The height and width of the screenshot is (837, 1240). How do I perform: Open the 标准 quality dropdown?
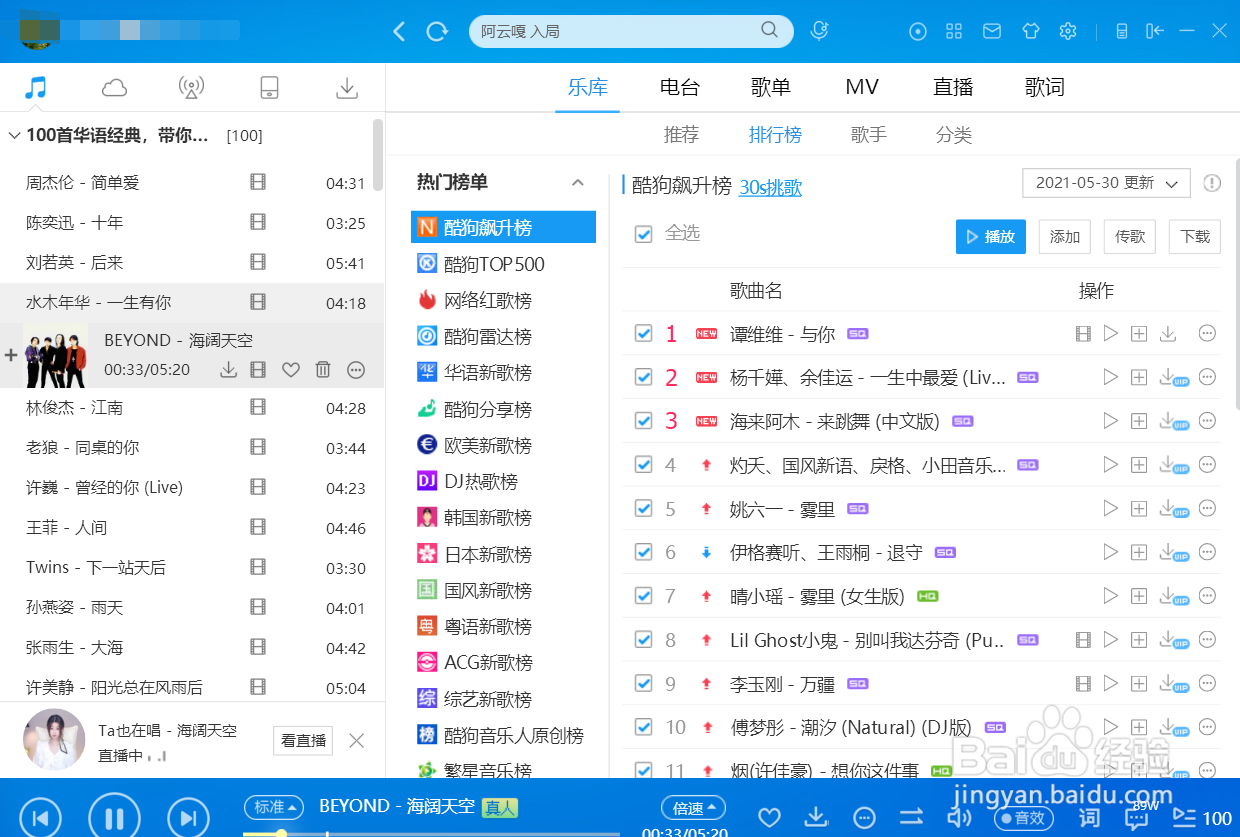coord(274,806)
